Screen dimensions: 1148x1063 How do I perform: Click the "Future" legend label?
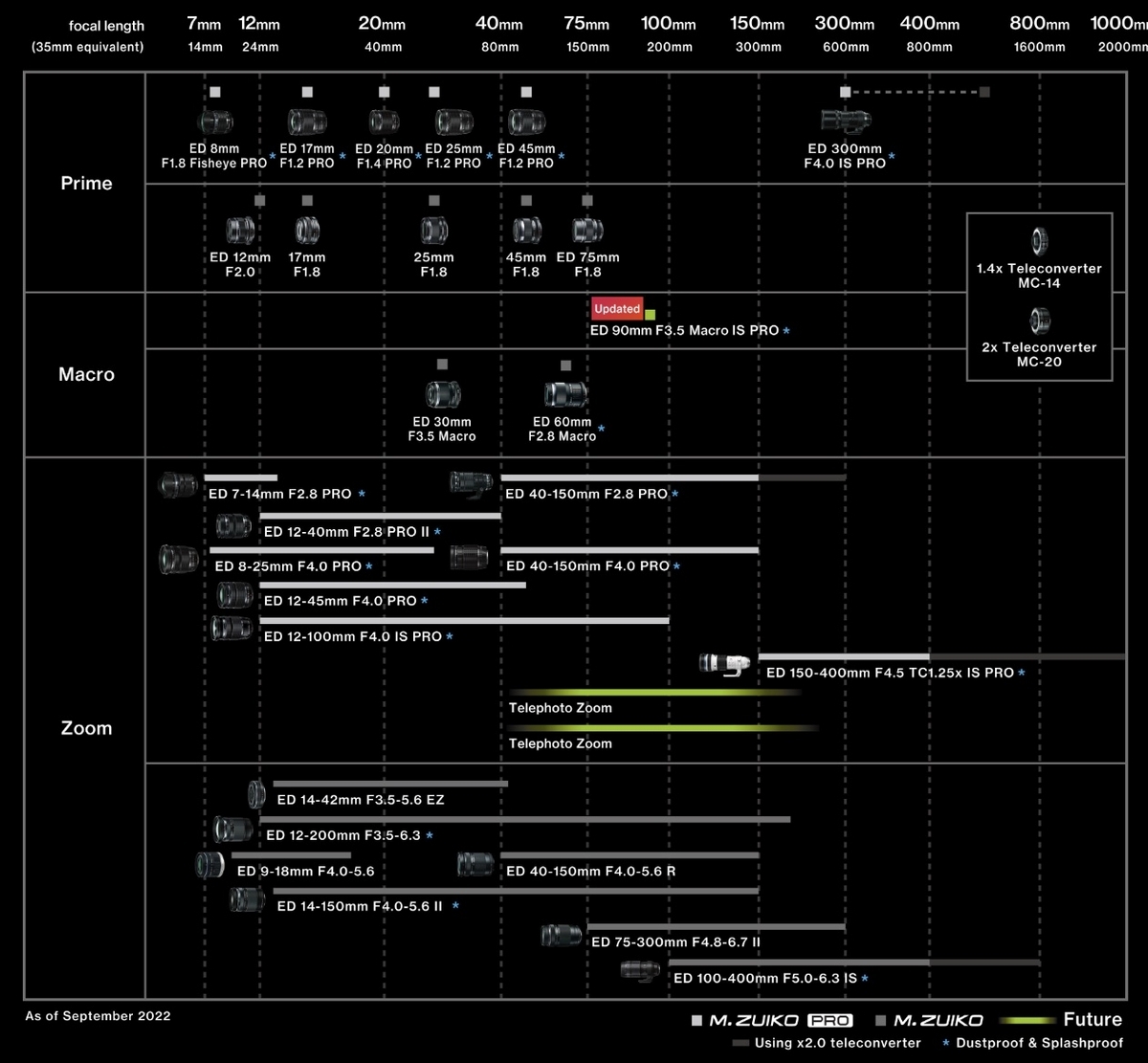pos(1093,1020)
